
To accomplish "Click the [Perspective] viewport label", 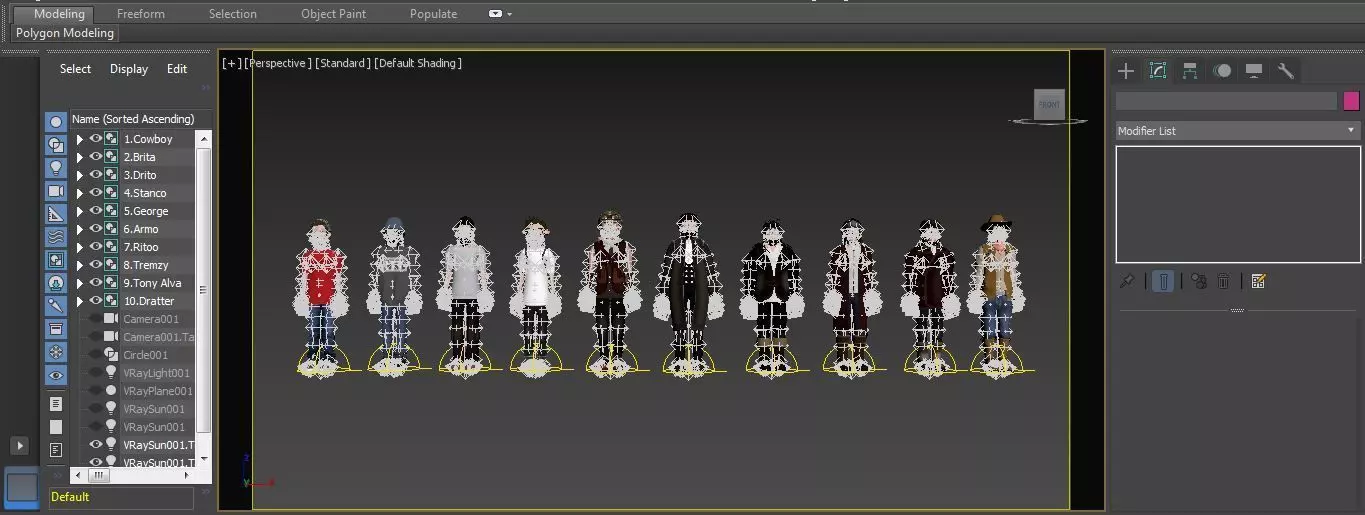I will coord(278,63).
